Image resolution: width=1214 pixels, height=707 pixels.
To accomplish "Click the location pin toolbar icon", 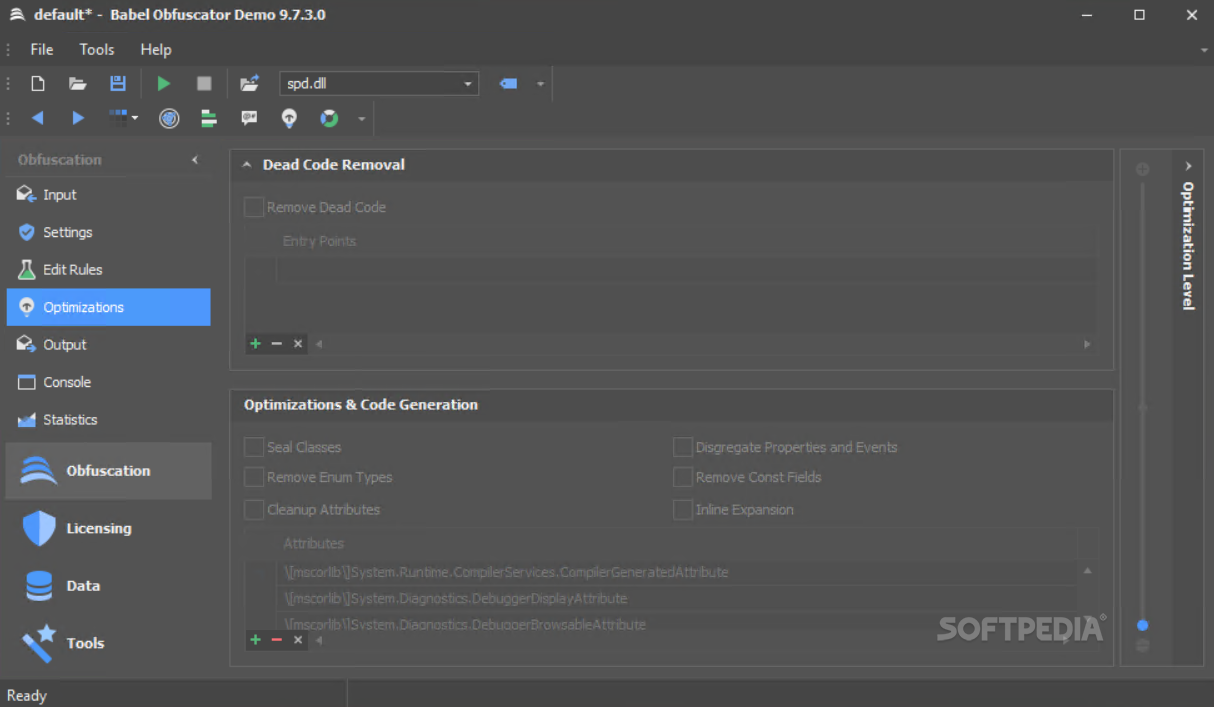I will tap(289, 119).
